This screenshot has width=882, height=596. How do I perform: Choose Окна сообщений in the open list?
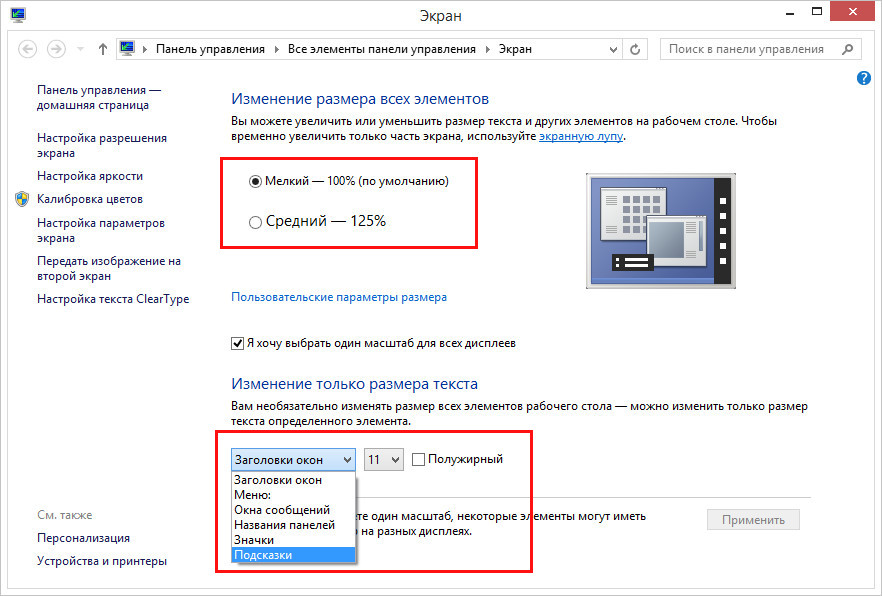(293, 510)
